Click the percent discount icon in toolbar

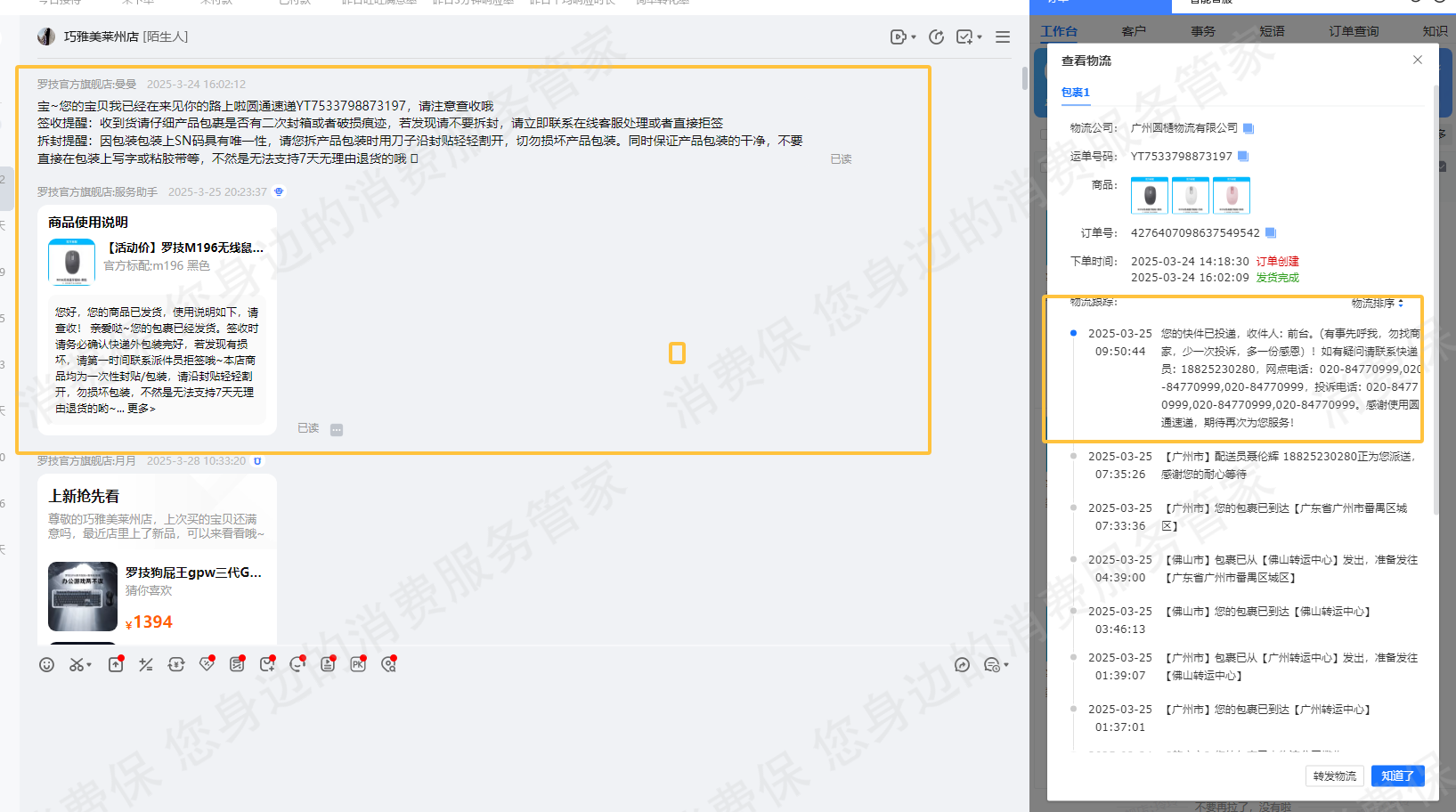[x=146, y=664]
